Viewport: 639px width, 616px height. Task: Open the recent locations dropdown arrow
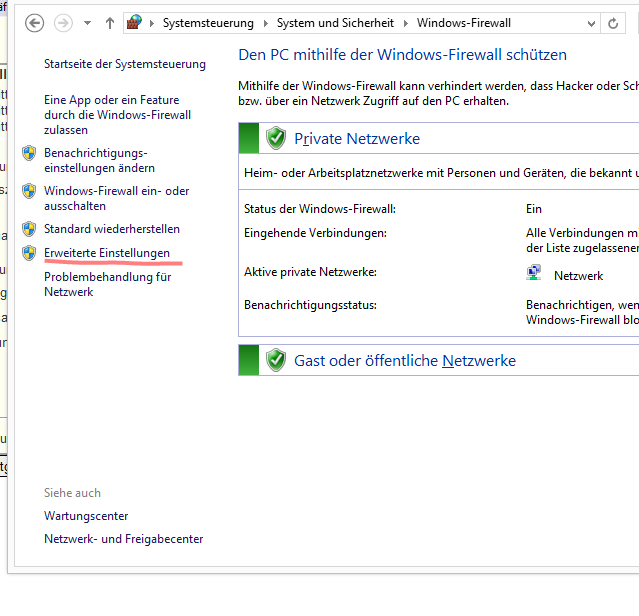(x=87, y=23)
